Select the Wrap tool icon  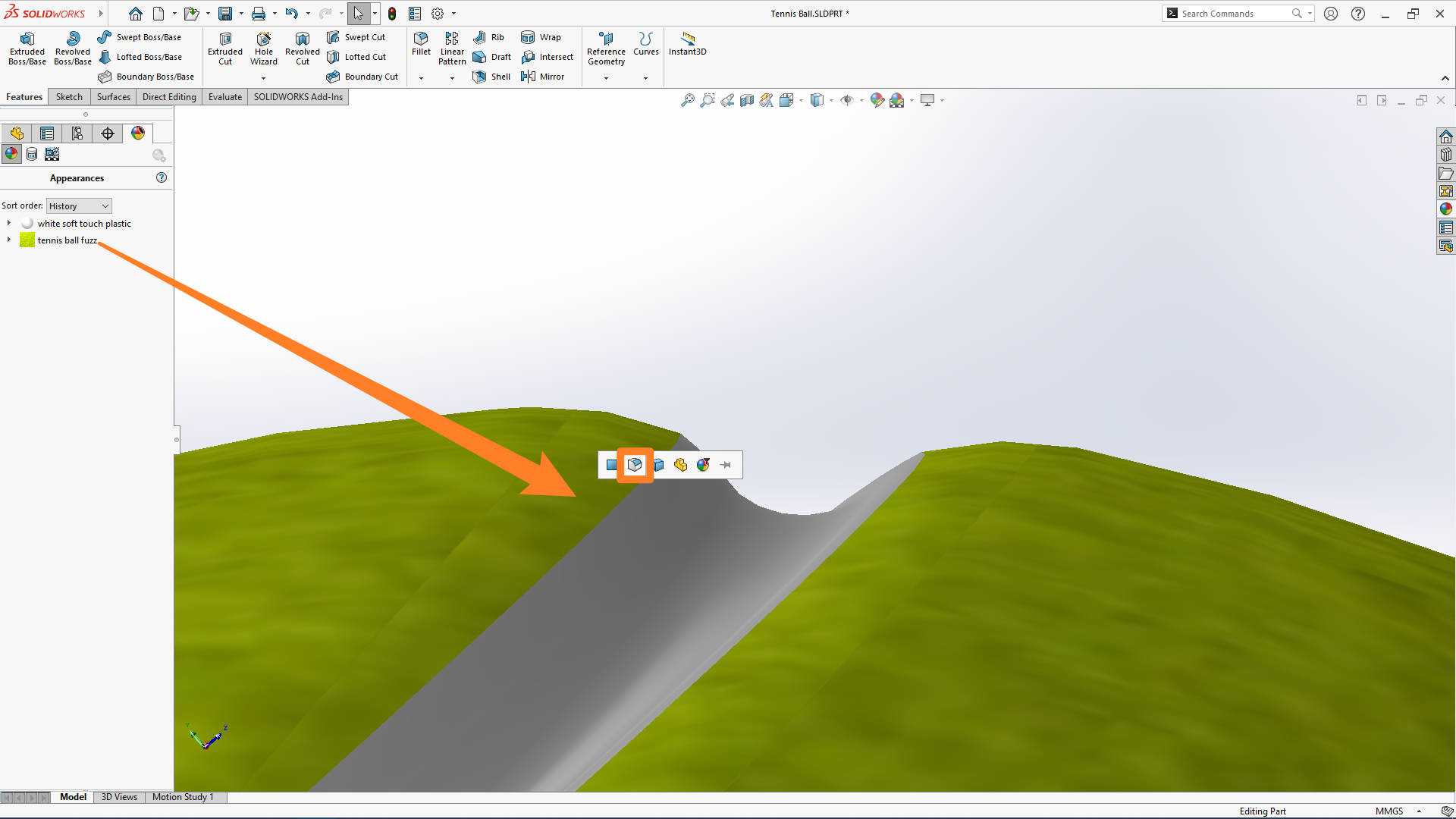tap(526, 36)
